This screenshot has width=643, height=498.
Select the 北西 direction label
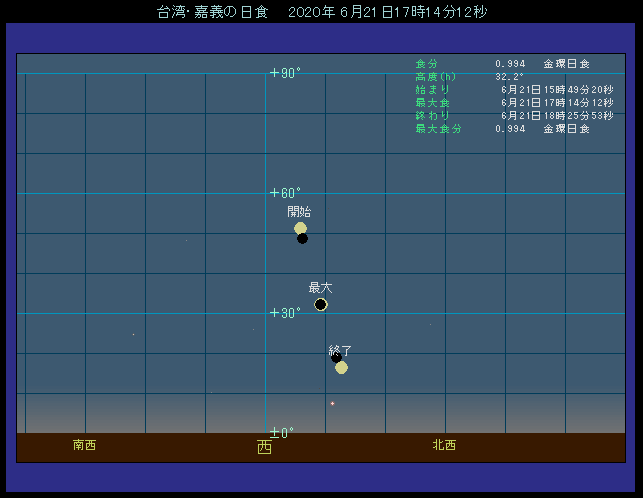click(444, 445)
